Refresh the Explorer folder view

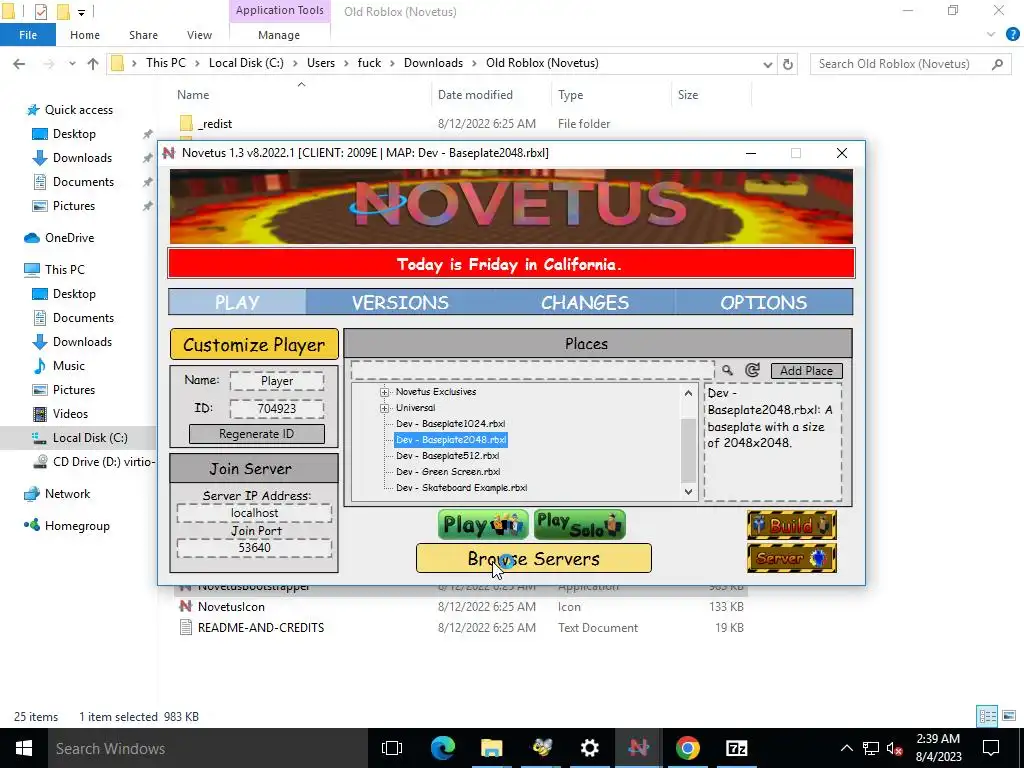pyautogui.click(x=788, y=64)
